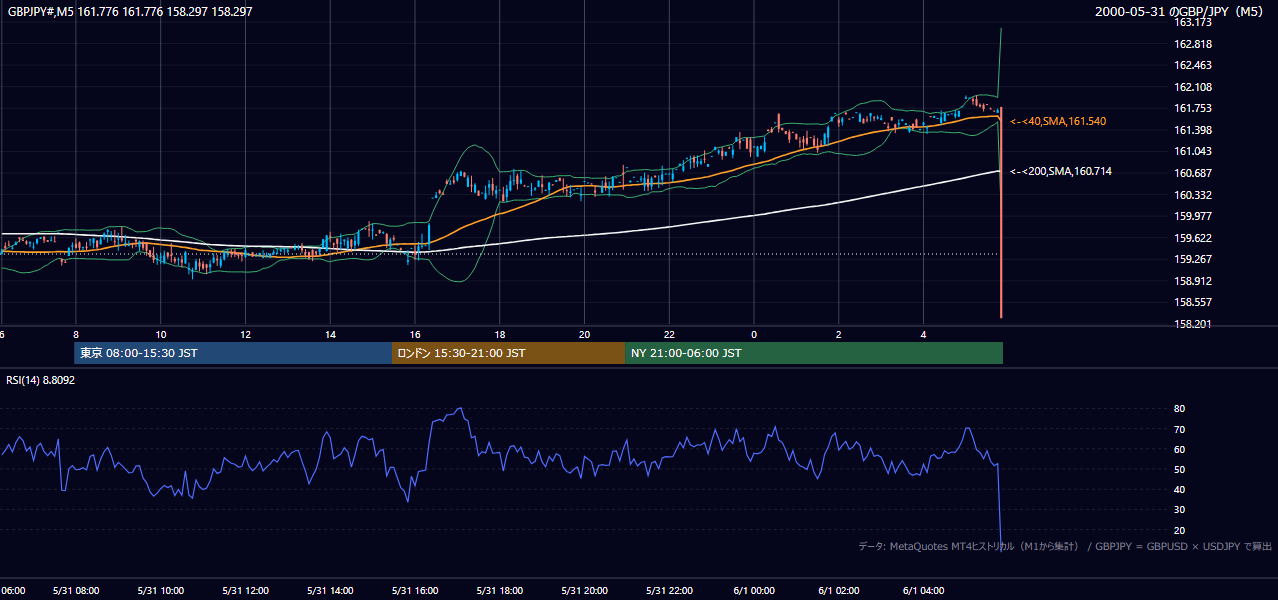
Task: Click the RSI 40 level label
Action: (x=1179, y=489)
